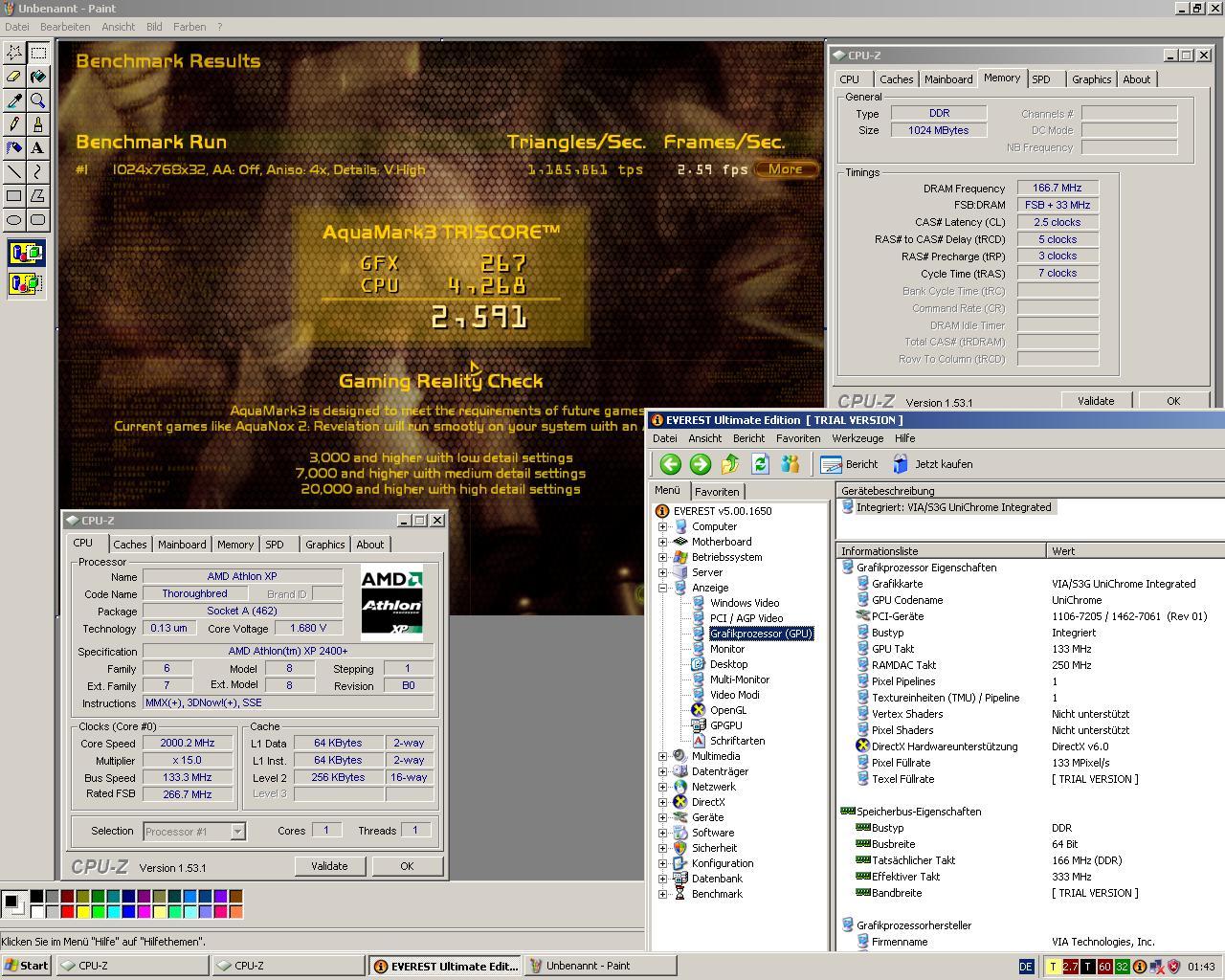Screen dimensions: 1225x980
Task: Select the Text tool in Paint
Action: [x=38, y=148]
